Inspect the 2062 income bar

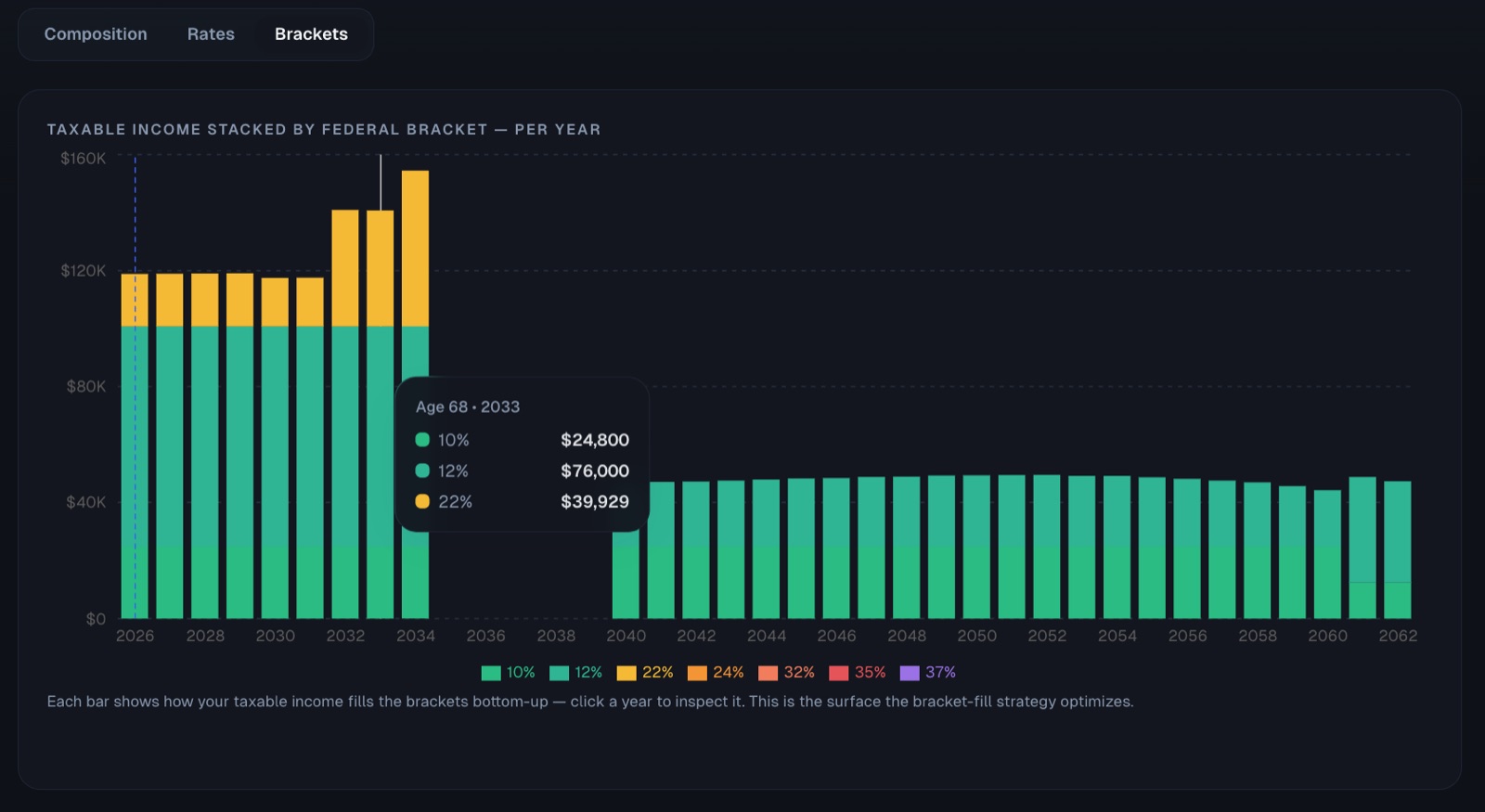(1398, 550)
